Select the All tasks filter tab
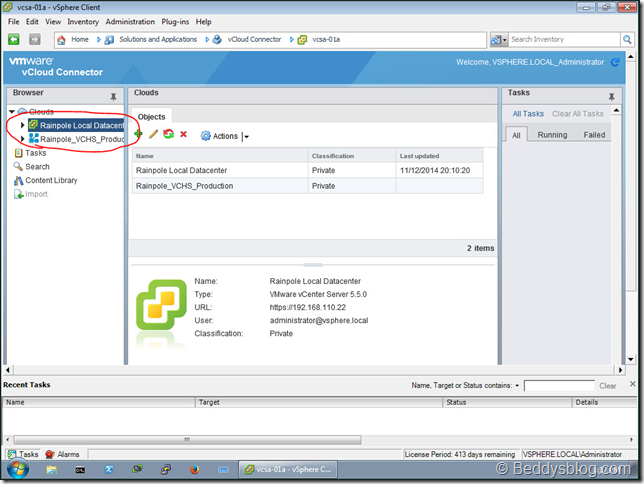This screenshot has width=644, height=484. [x=516, y=135]
